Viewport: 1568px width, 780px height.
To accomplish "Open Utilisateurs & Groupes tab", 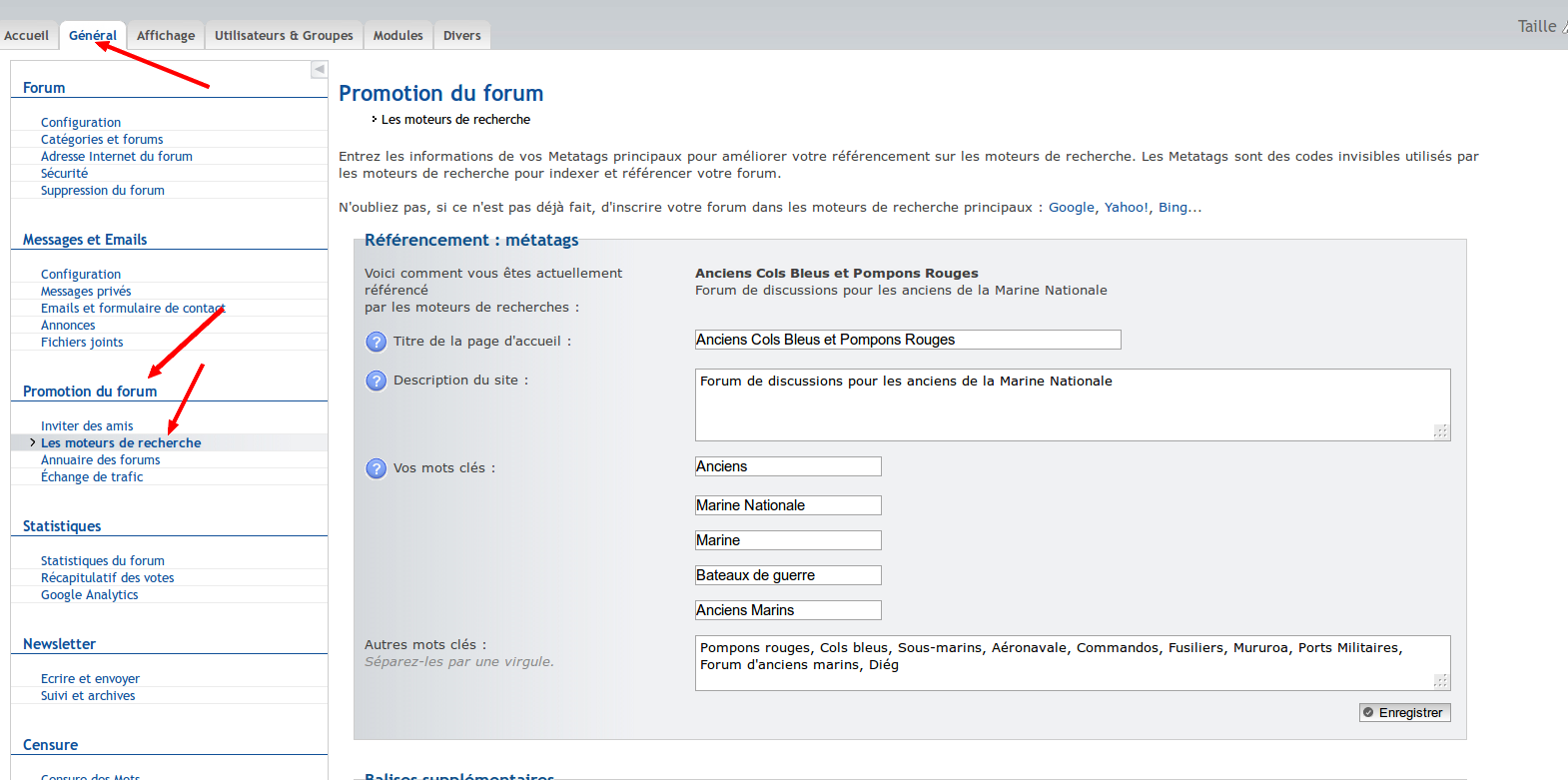I will (x=284, y=36).
